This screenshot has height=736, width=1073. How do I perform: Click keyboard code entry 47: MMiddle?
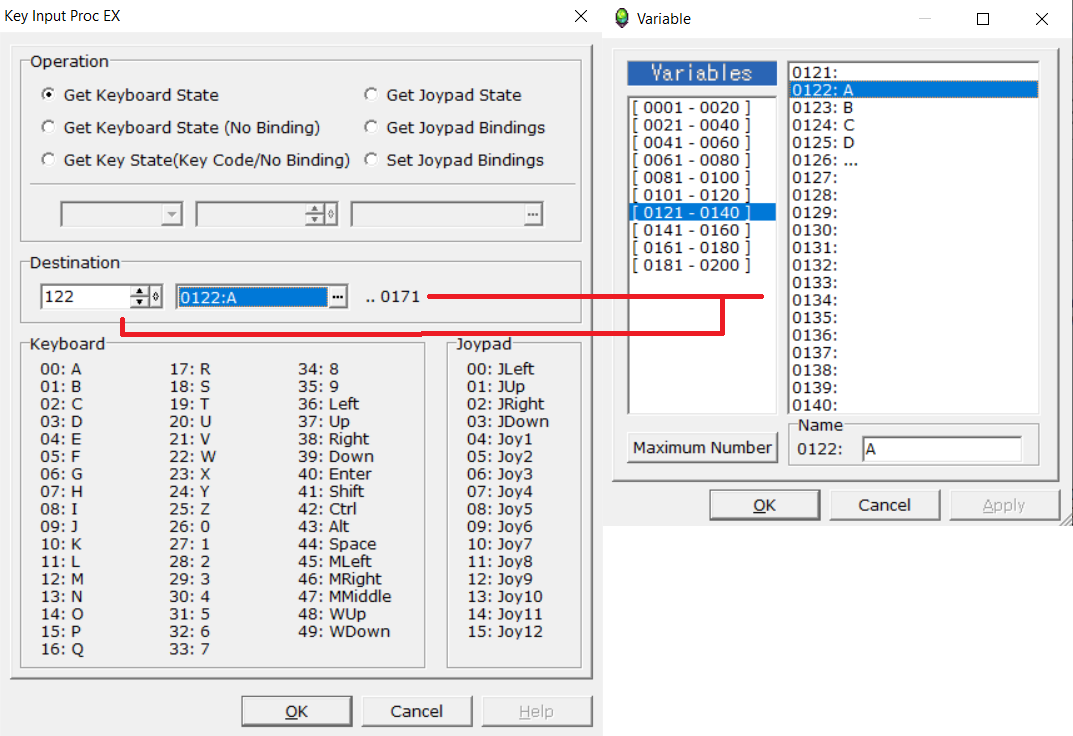pyautogui.click(x=345, y=596)
